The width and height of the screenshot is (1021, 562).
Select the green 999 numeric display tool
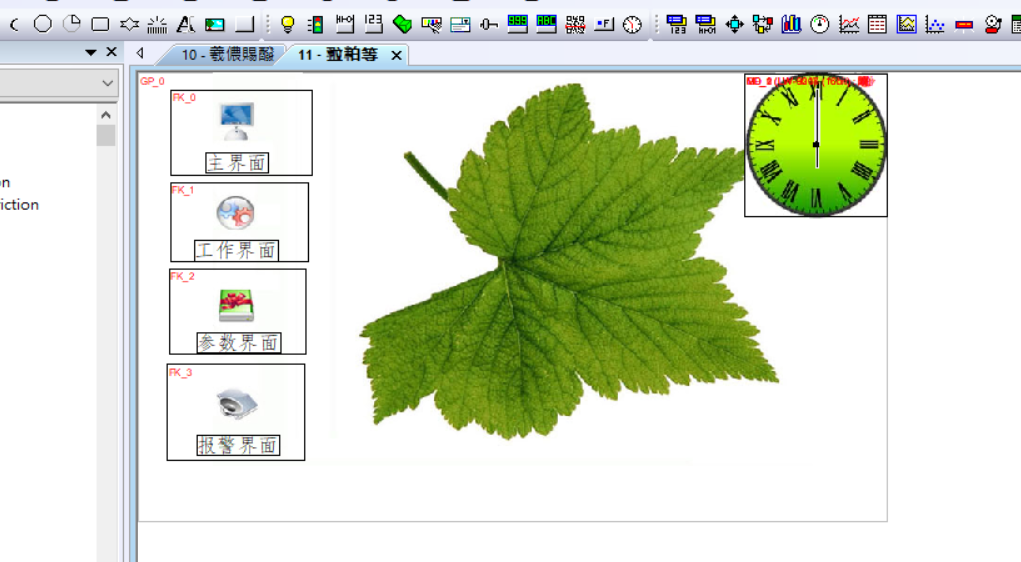517,24
